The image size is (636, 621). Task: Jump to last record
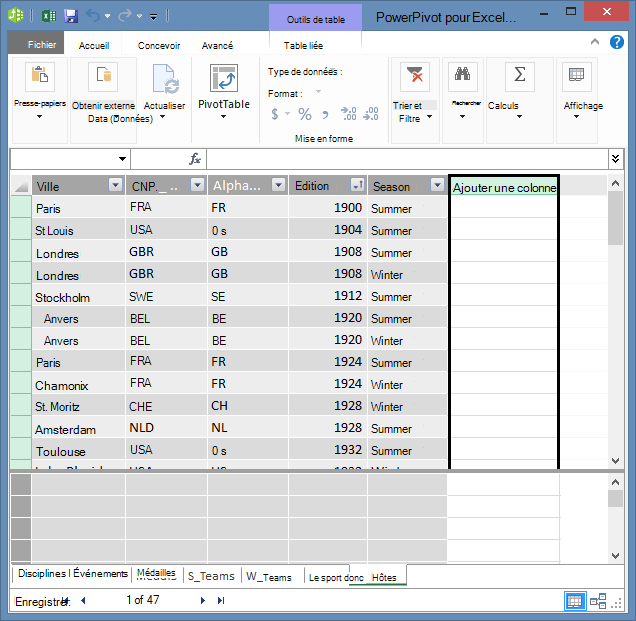(x=221, y=600)
